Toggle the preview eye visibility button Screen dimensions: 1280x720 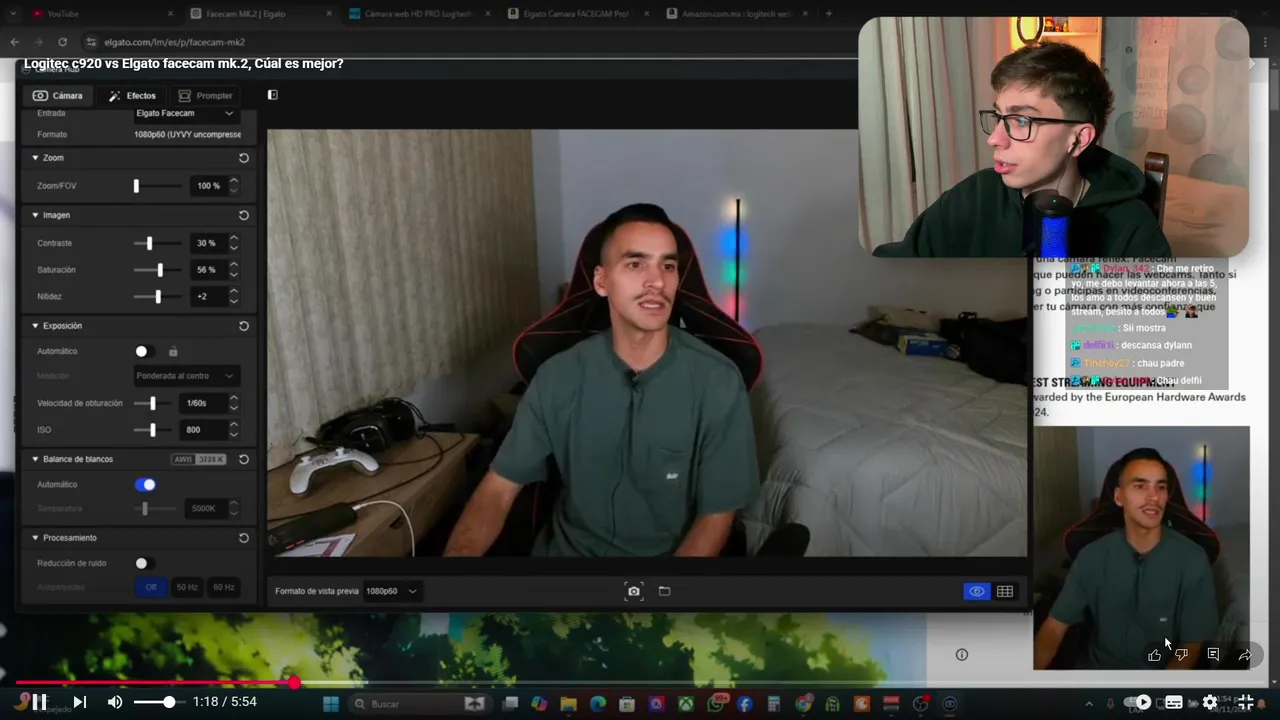click(977, 591)
